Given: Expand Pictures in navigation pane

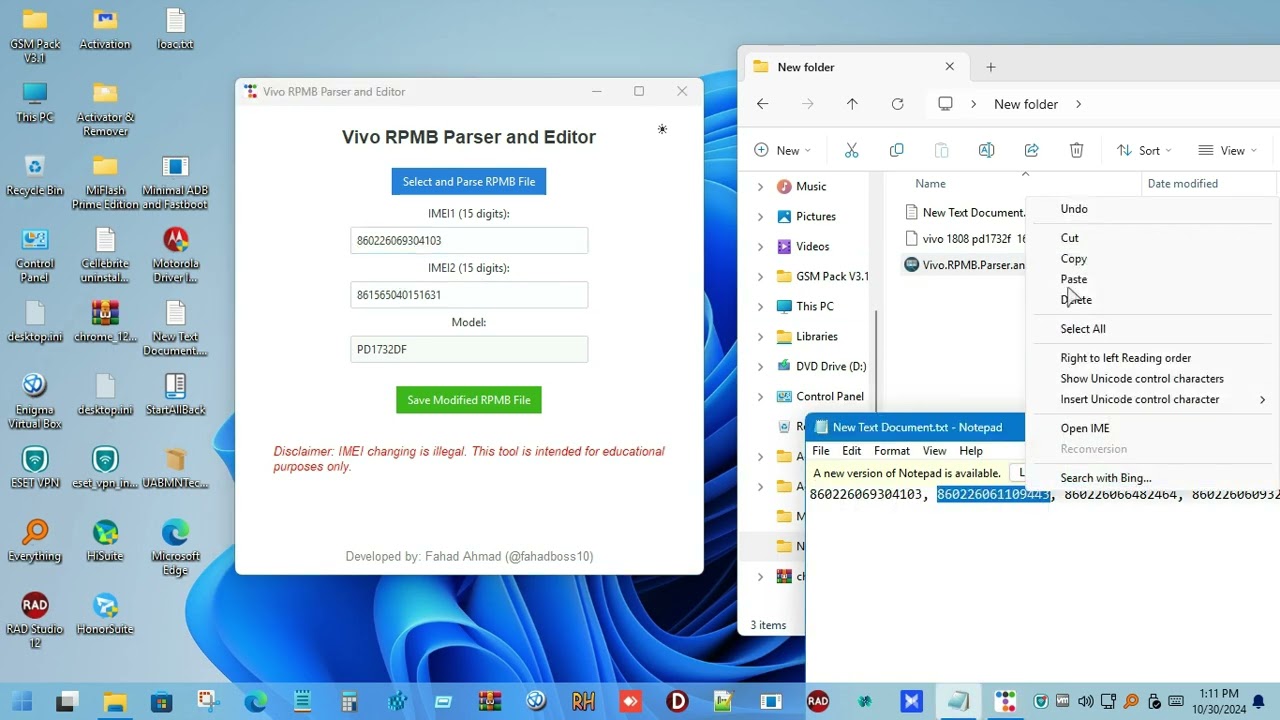Looking at the screenshot, I should (760, 216).
